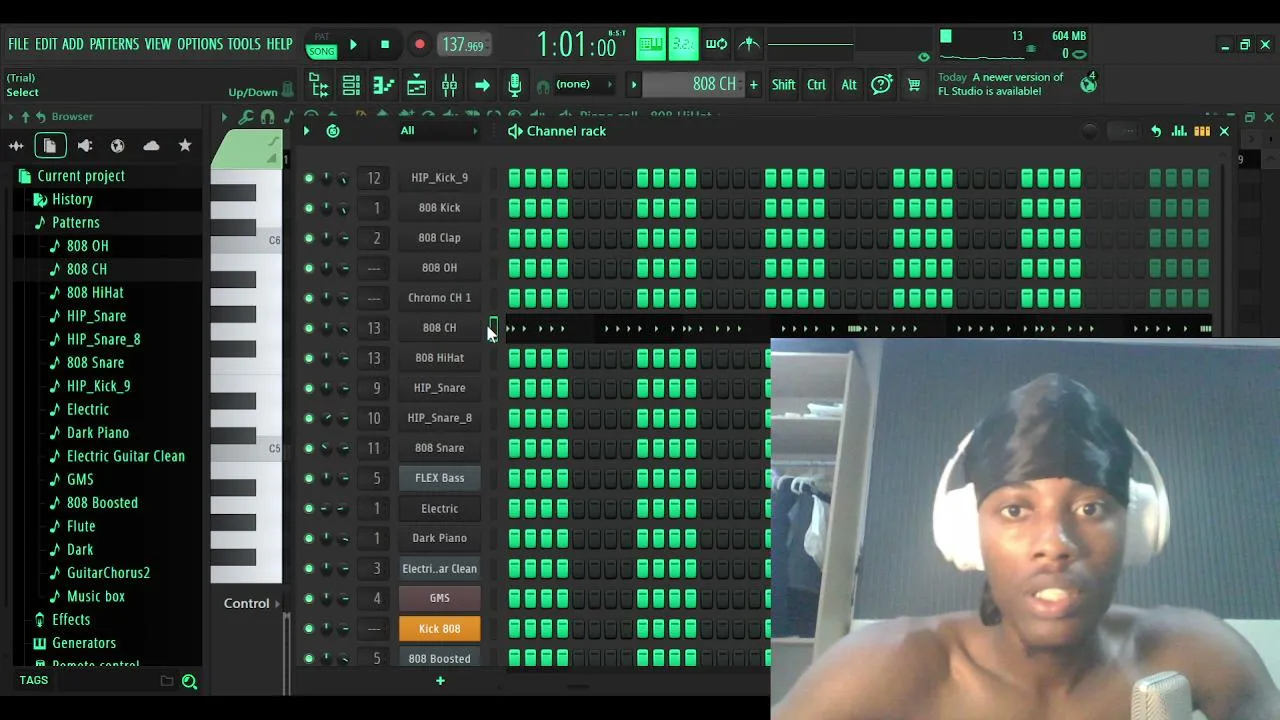Screen dimensions: 1280x720
Task: Open the Mixer view with the faders icon
Action: click(x=449, y=85)
